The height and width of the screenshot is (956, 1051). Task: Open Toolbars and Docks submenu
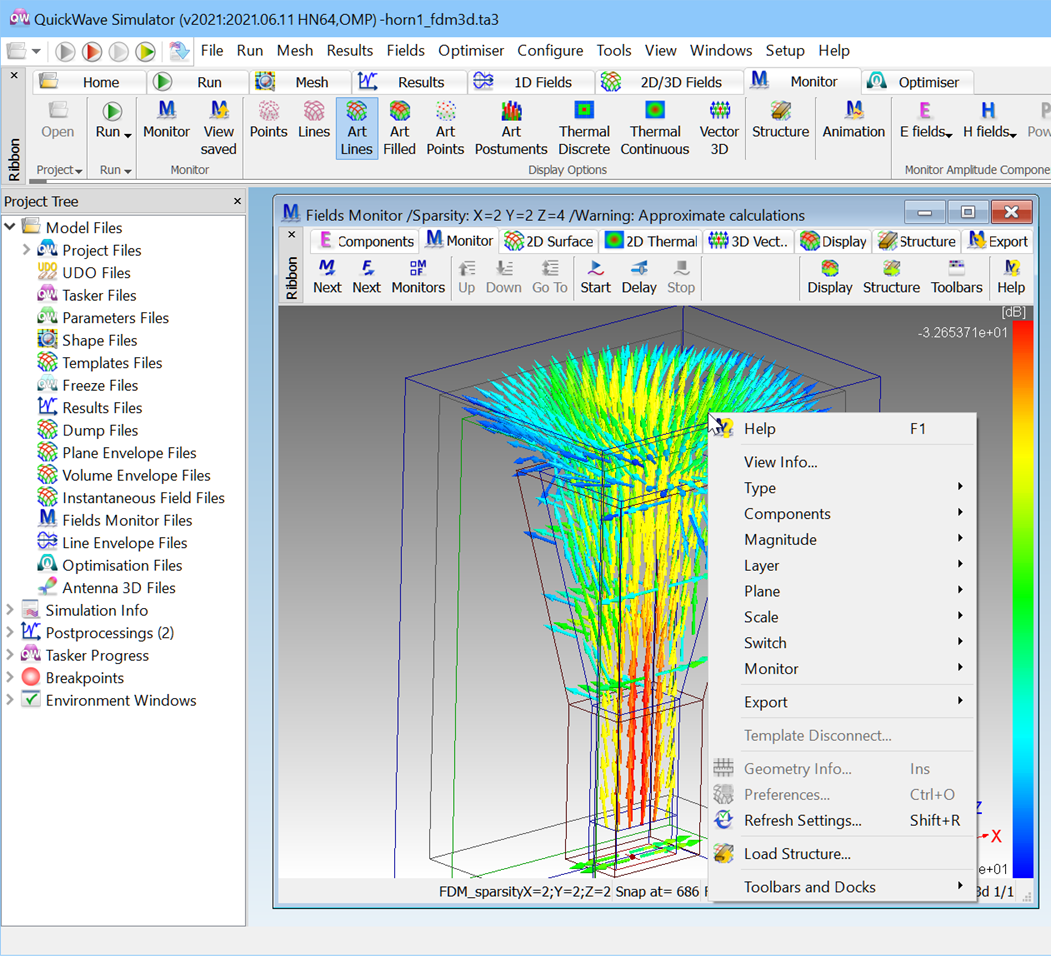tap(843, 887)
